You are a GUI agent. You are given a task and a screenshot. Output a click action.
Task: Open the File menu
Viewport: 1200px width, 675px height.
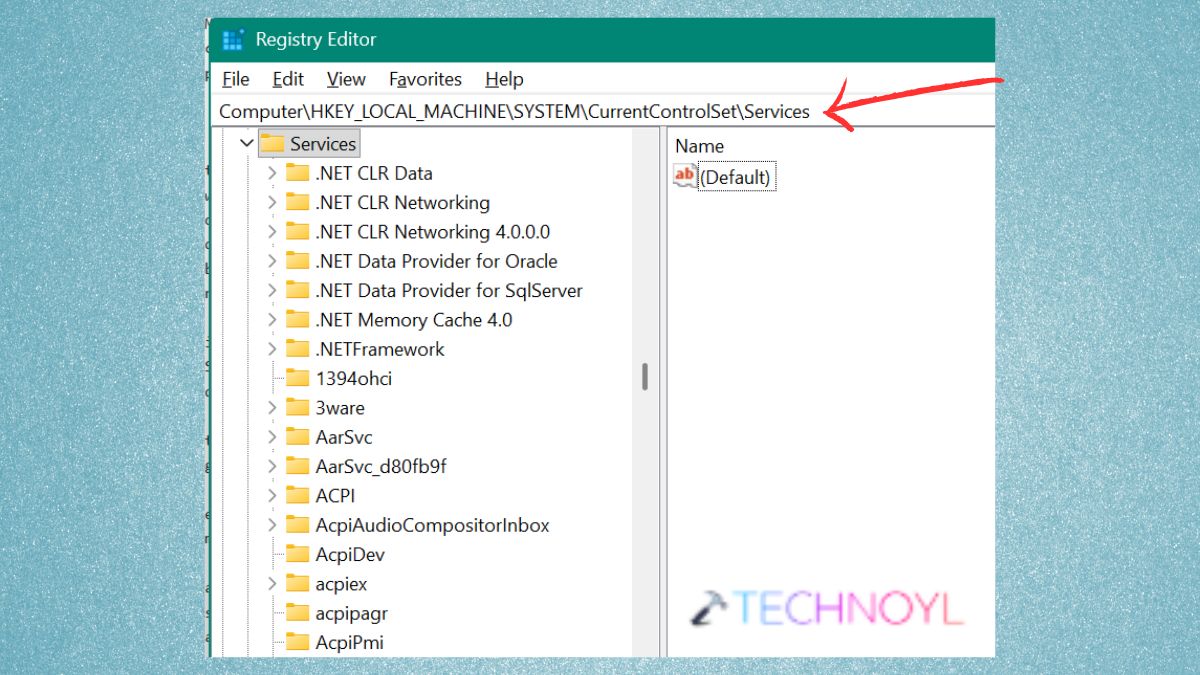[235, 79]
